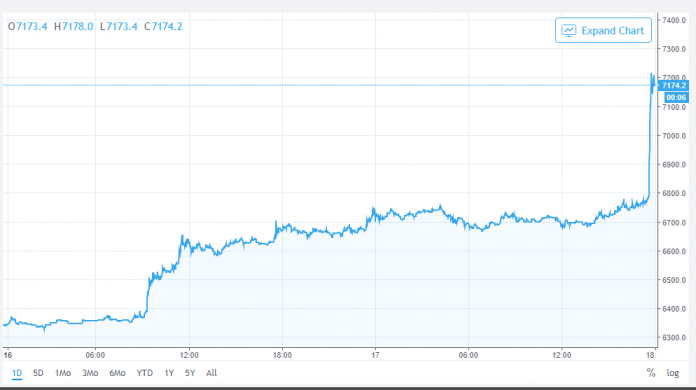Click the 7000.0 price axis label
The height and width of the screenshot is (390, 696).
pyautogui.click(x=674, y=136)
